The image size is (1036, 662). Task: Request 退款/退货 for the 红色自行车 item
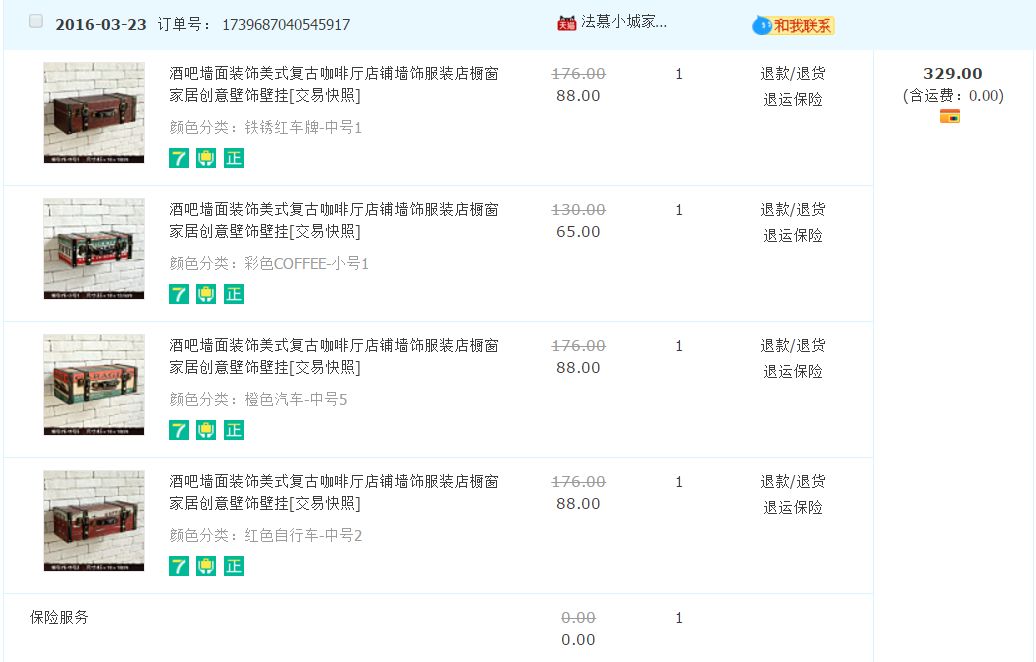(792, 481)
